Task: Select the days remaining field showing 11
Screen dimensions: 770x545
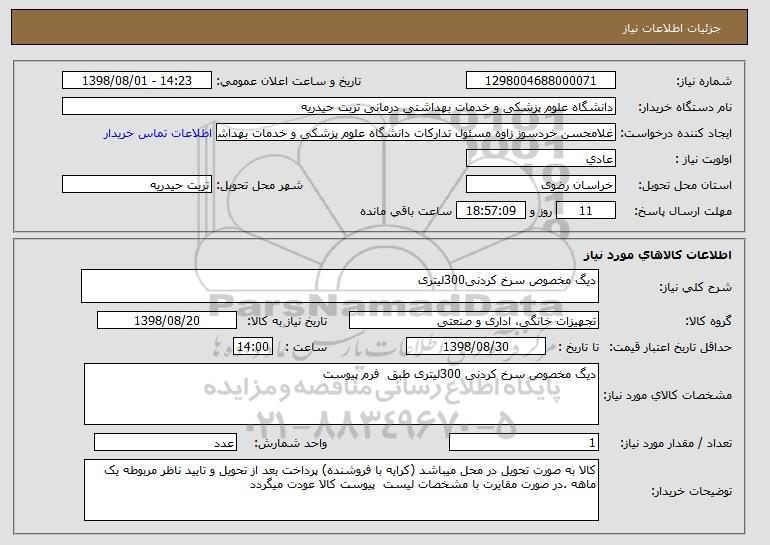Action: [x=586, y=211]
